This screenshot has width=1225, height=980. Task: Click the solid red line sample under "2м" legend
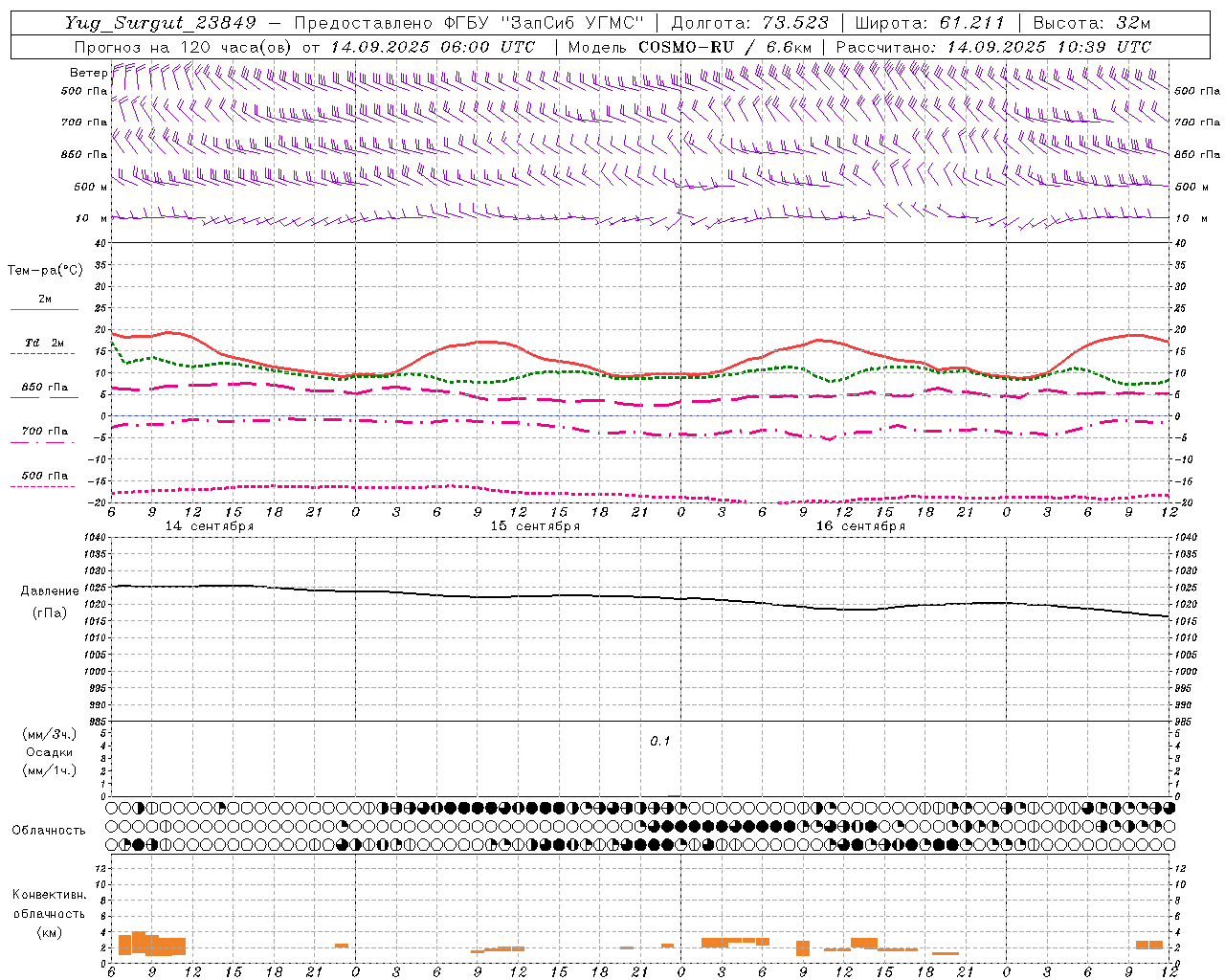pos(44,310)
